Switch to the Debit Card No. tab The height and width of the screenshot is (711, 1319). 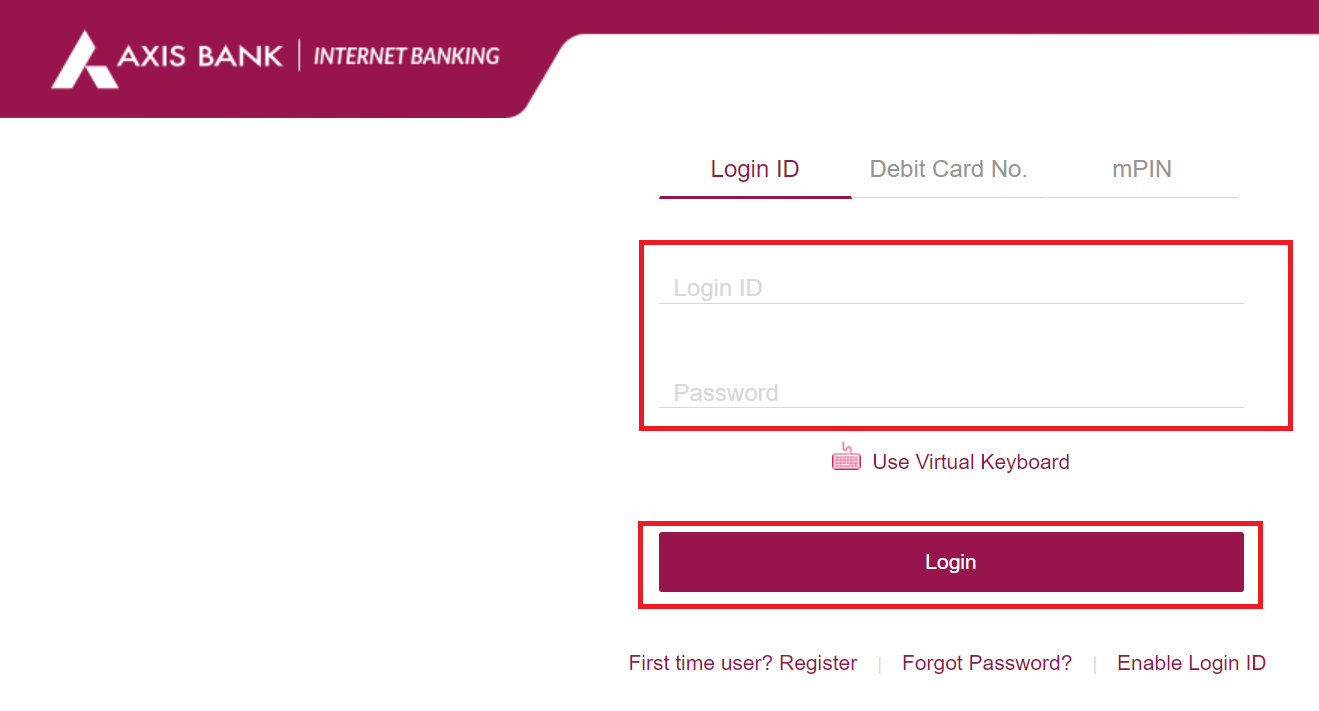[x=948, y=168]
